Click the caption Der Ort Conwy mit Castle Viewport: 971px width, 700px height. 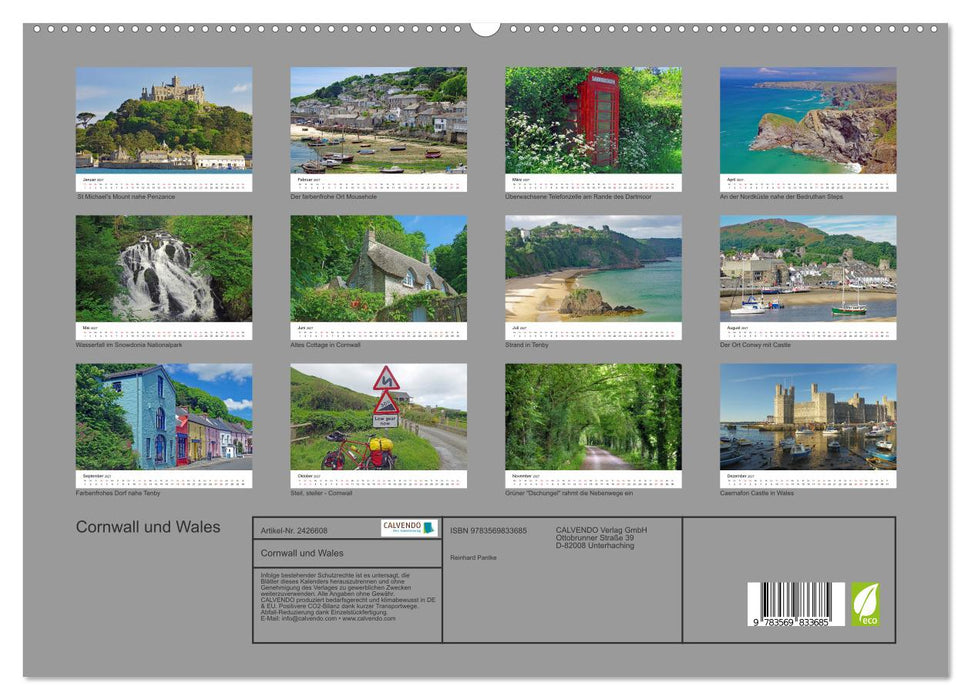(755, 345)
